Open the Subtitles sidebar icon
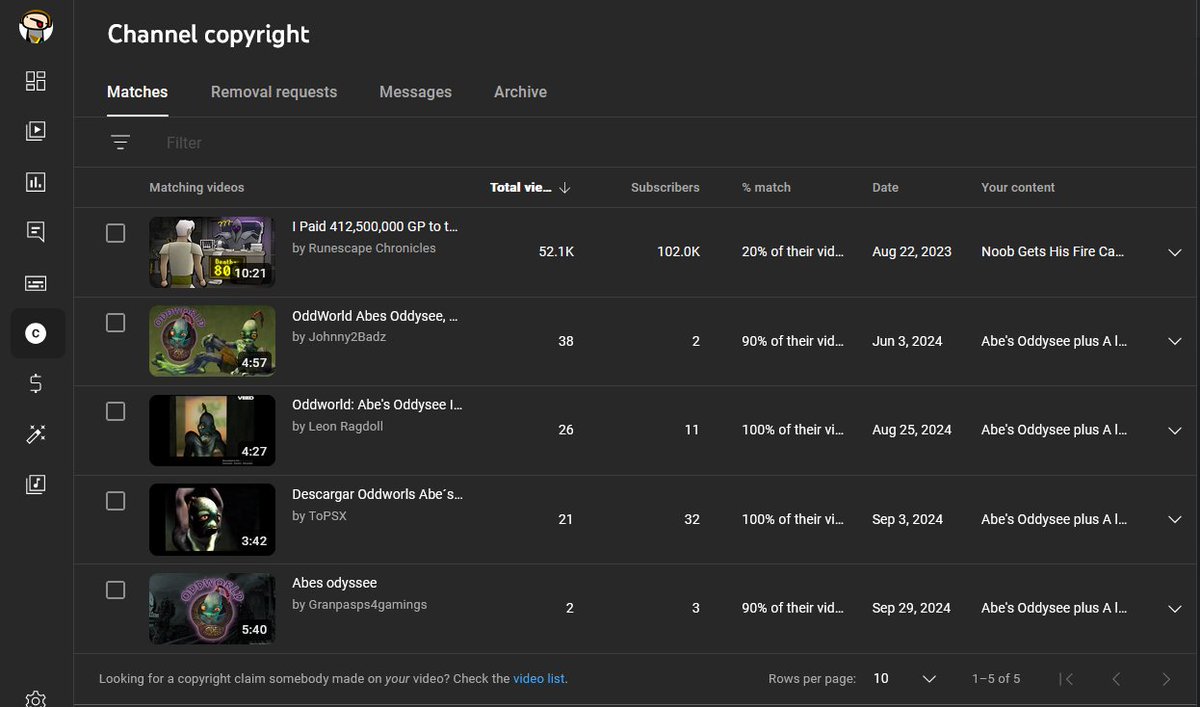 (x=36, y=283)
